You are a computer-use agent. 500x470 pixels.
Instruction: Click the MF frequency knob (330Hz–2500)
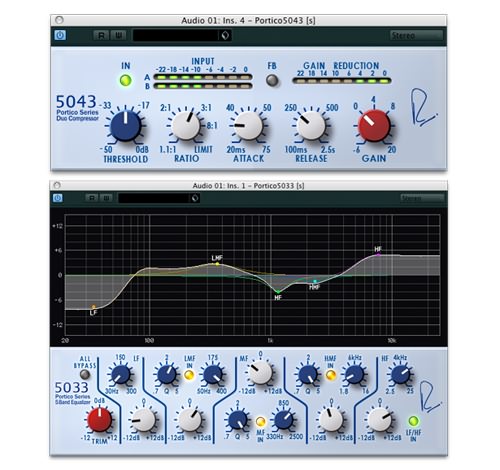283,420
